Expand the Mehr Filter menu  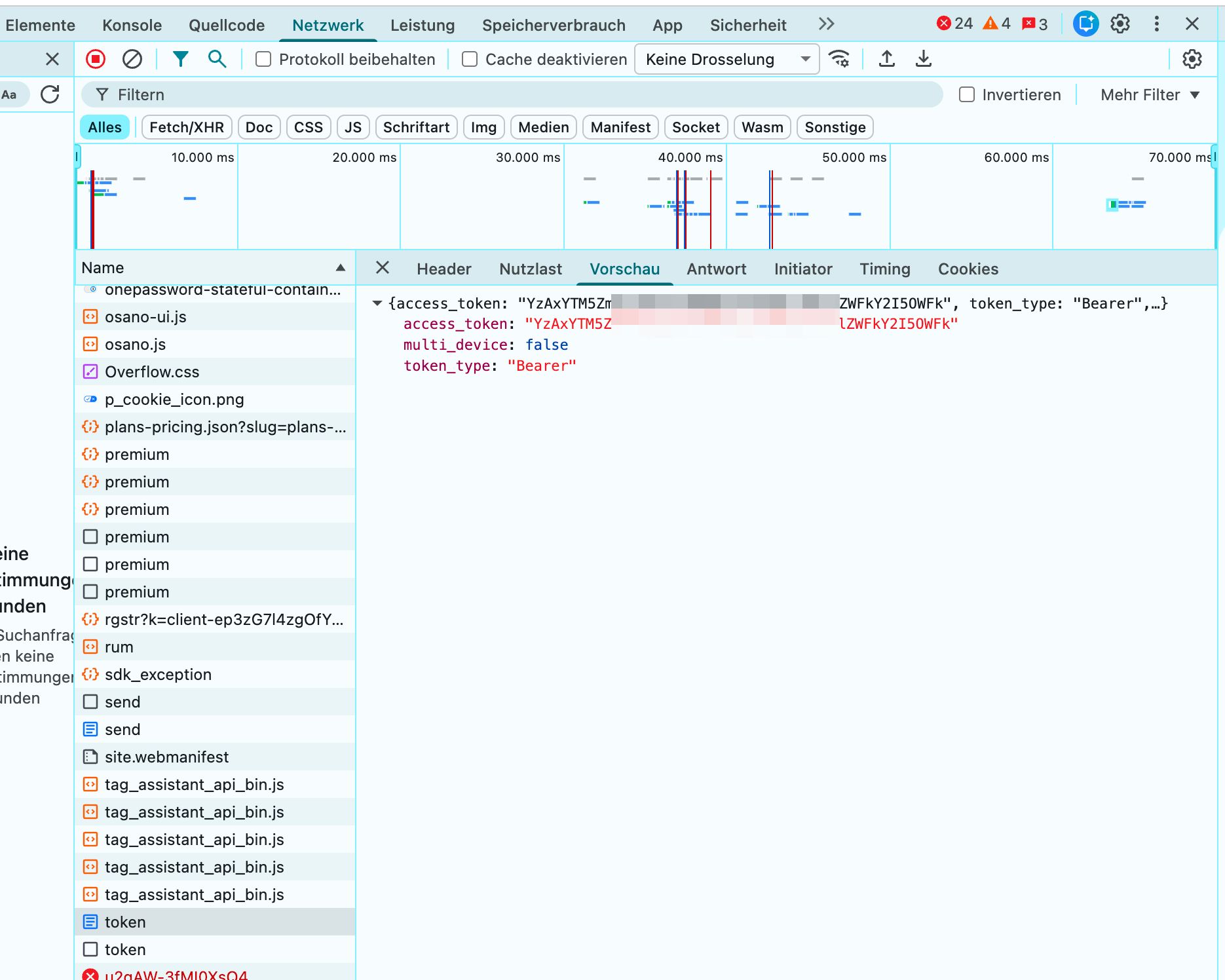tap(1150, 95)
